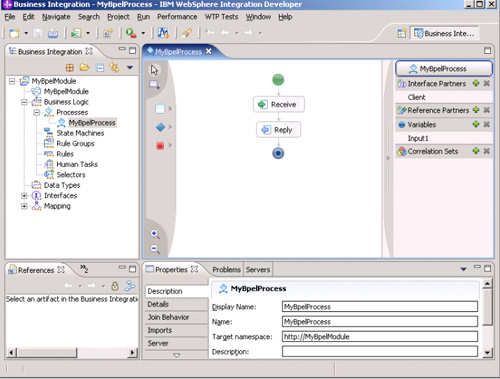The height and width of the screenshot is (379, 500).
Task: Select the Client interface partner
Action: tap(416, 97)
